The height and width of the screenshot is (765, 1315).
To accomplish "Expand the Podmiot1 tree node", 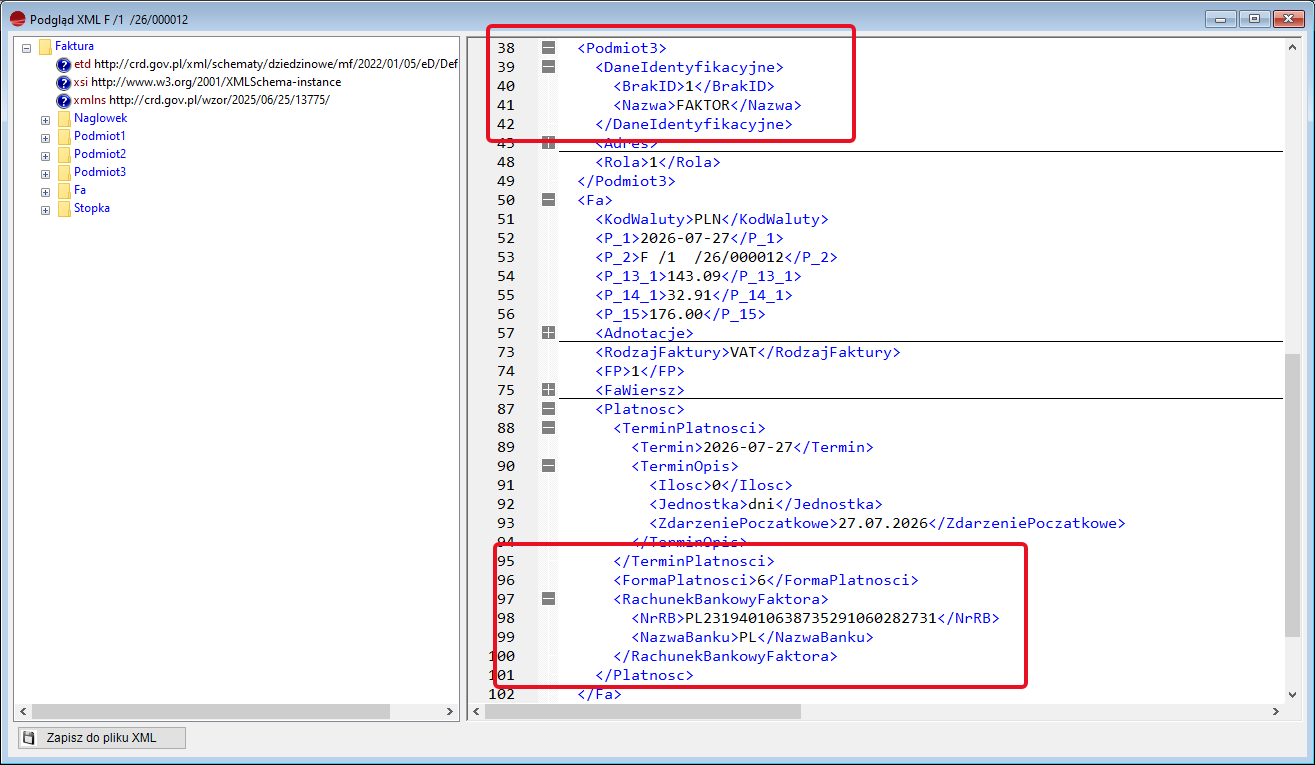I will [45, 137].
